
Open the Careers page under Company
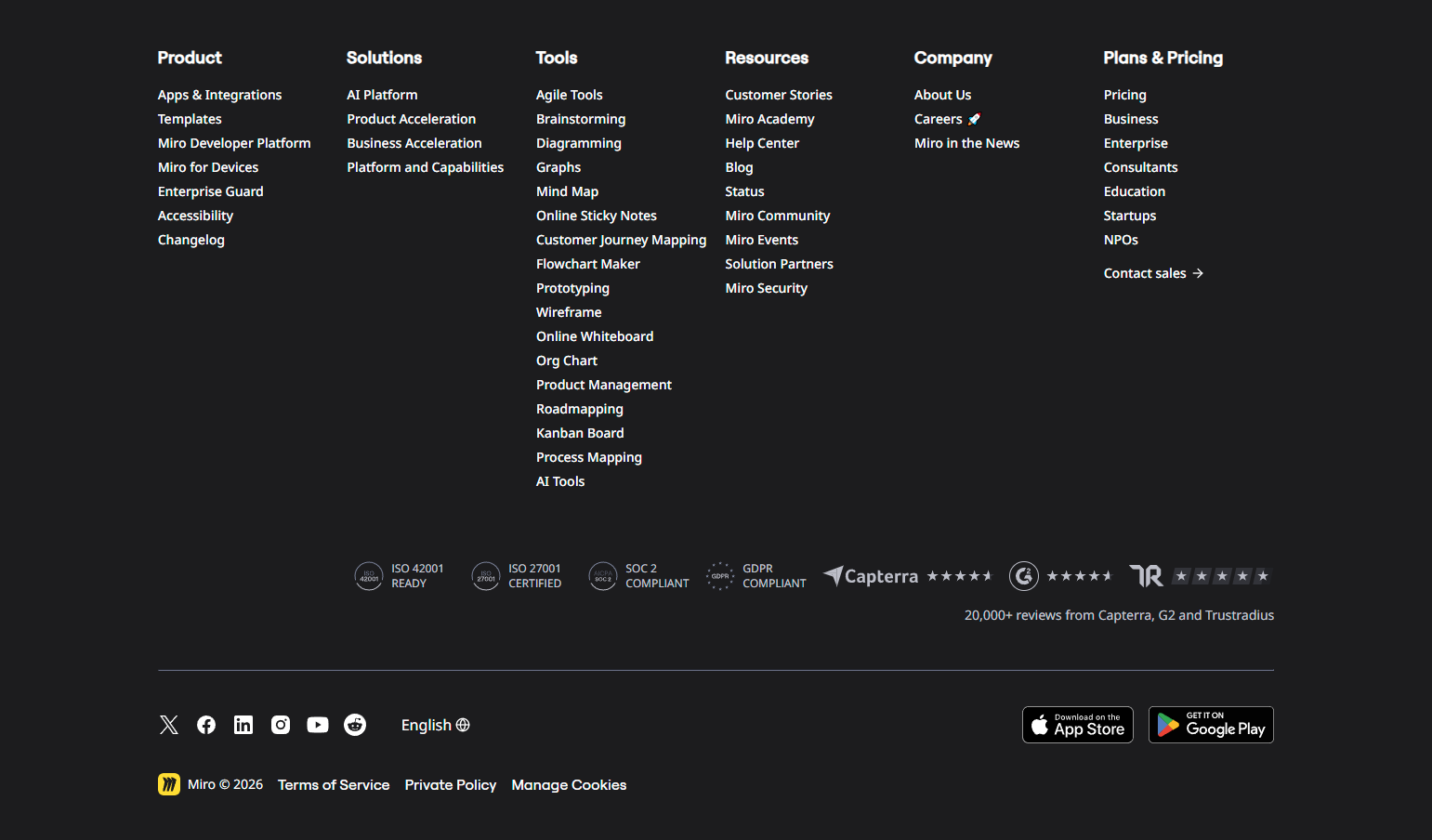tap(938, 119)
